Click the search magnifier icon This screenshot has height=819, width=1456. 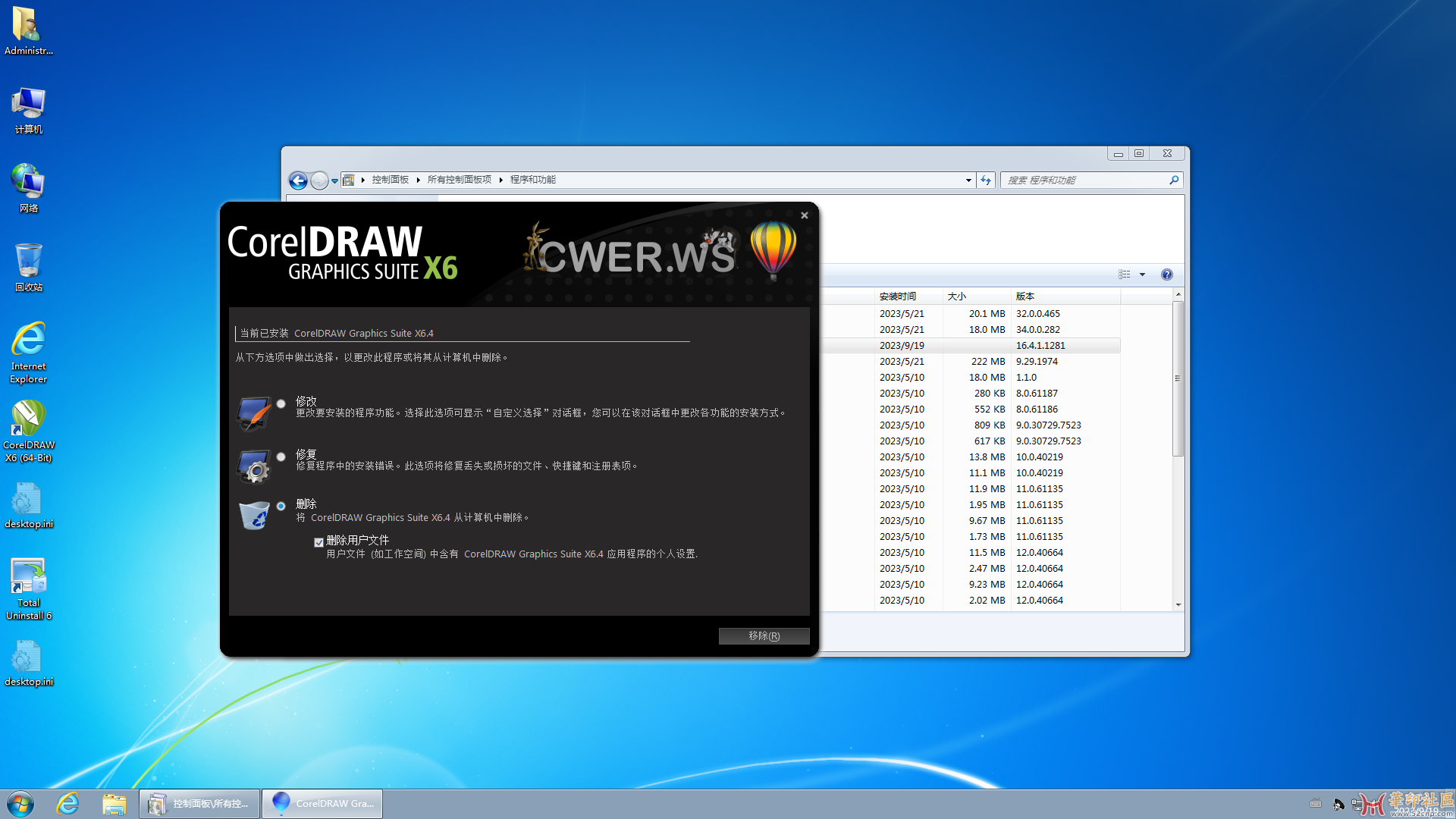[x=1174, y=180]
